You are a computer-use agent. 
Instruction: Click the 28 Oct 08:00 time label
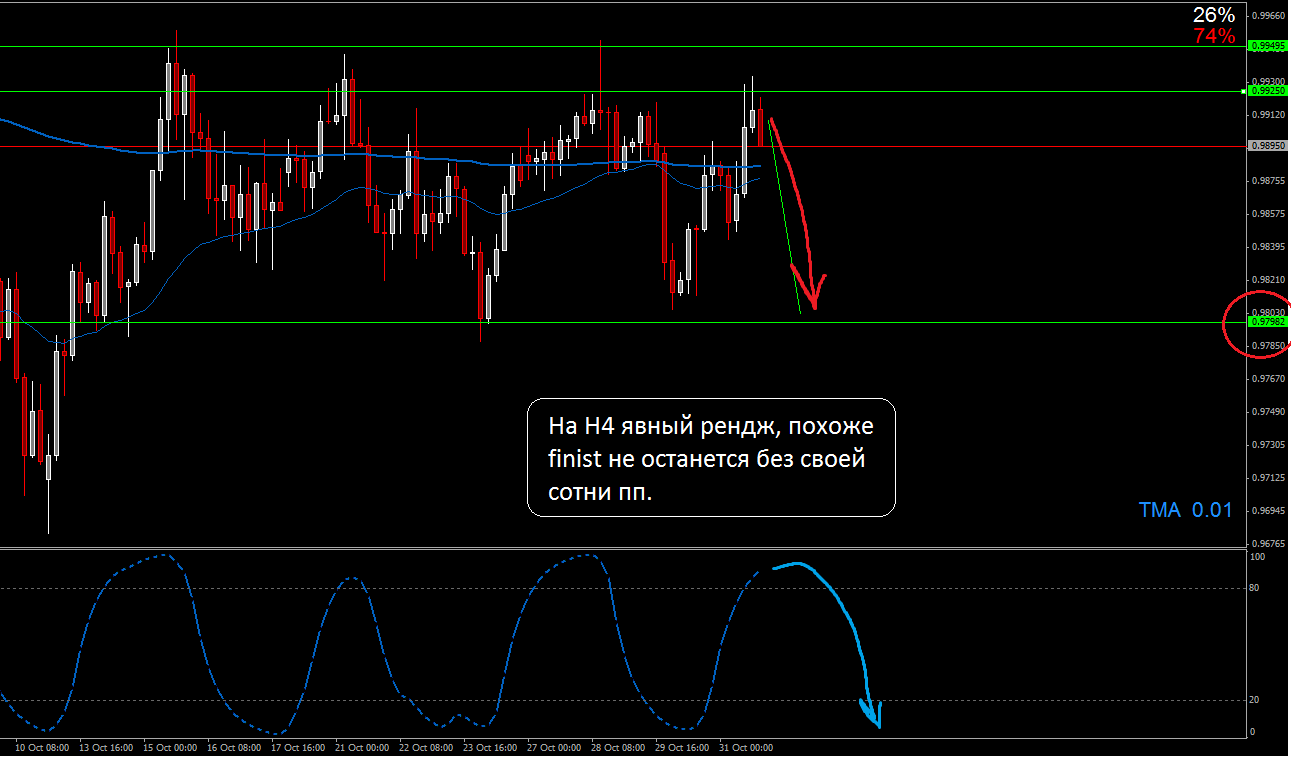619,747
